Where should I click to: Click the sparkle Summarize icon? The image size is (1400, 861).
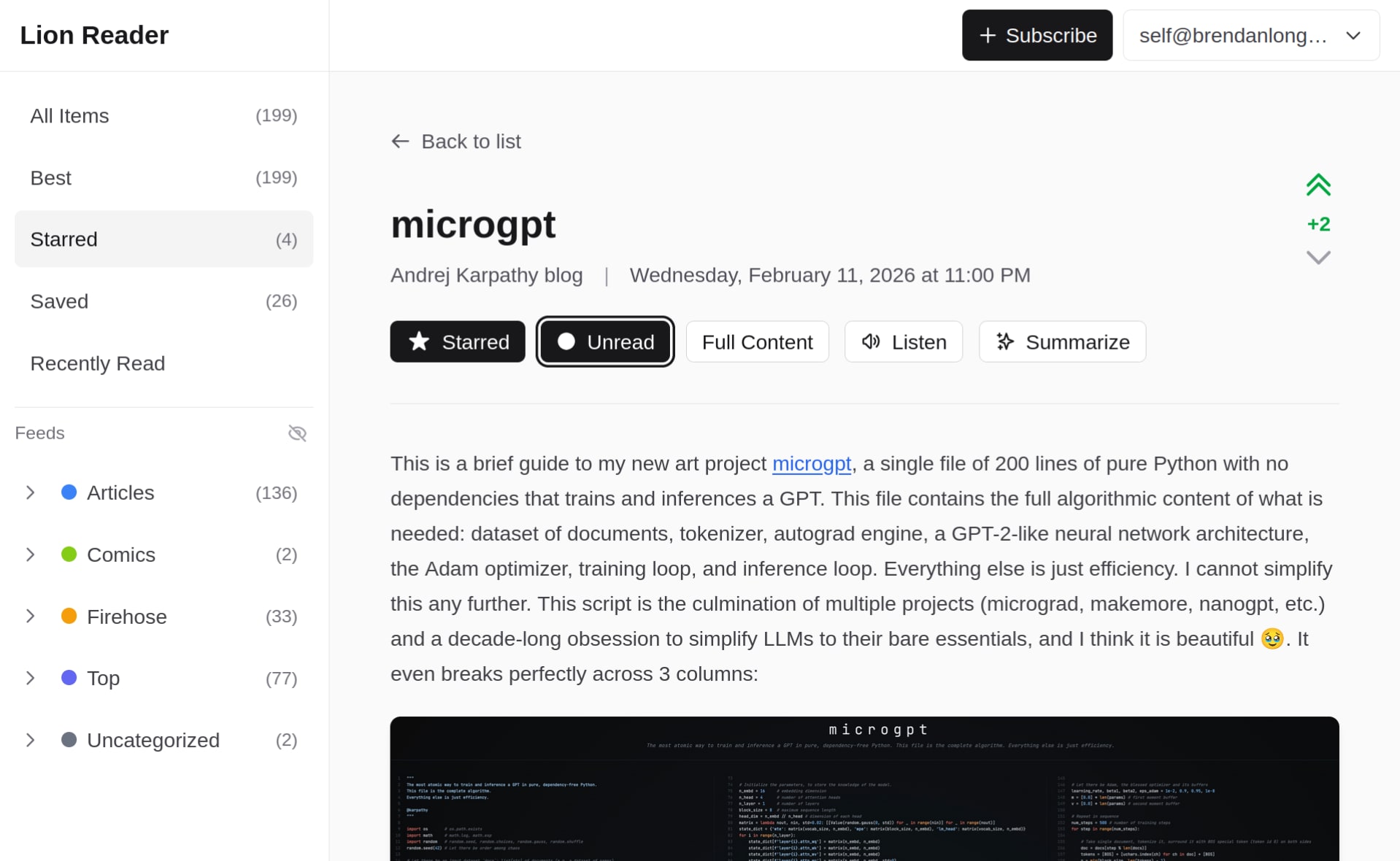(1005, 341)
